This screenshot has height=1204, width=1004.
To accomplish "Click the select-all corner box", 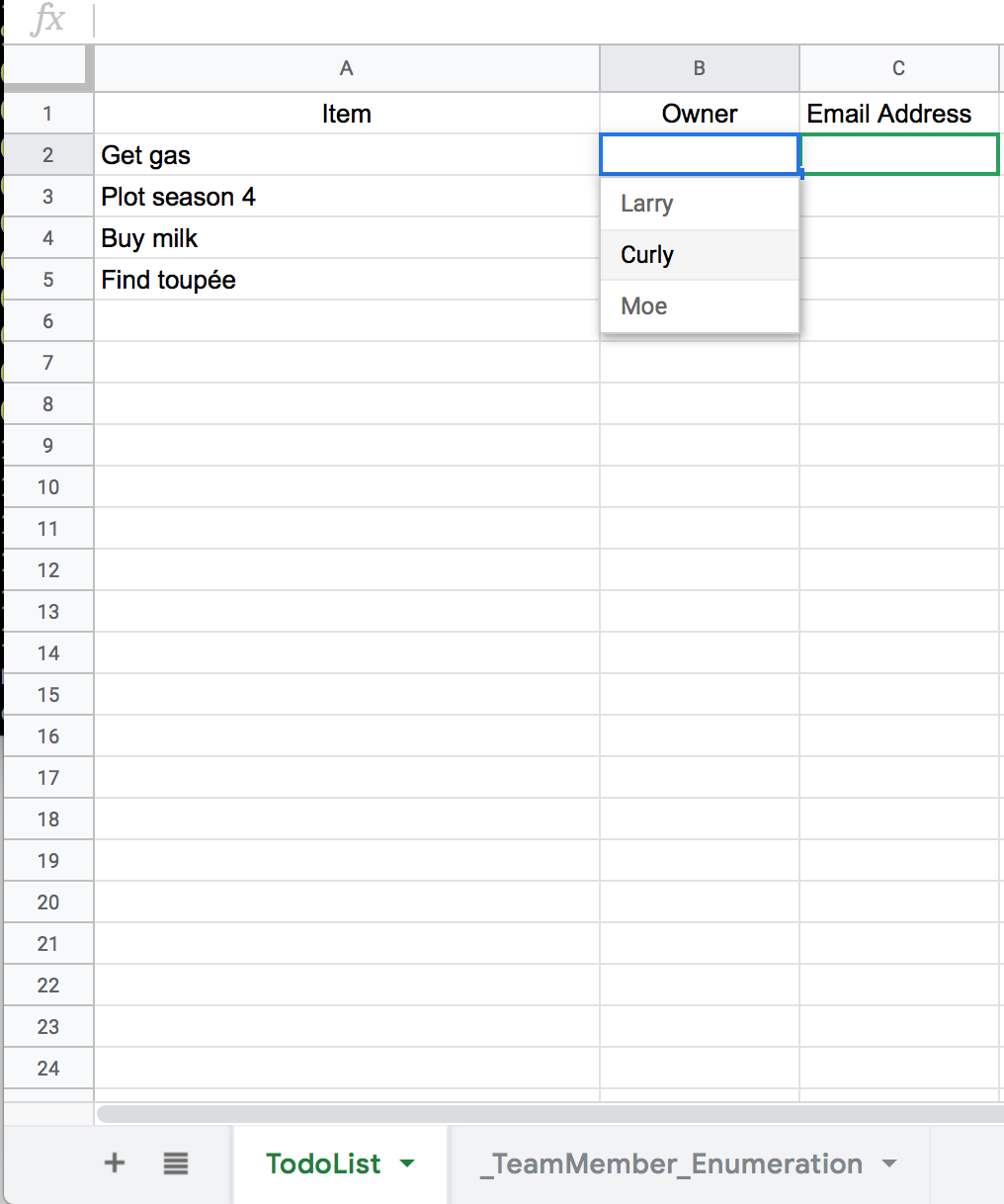I will [x=47, y=68].
